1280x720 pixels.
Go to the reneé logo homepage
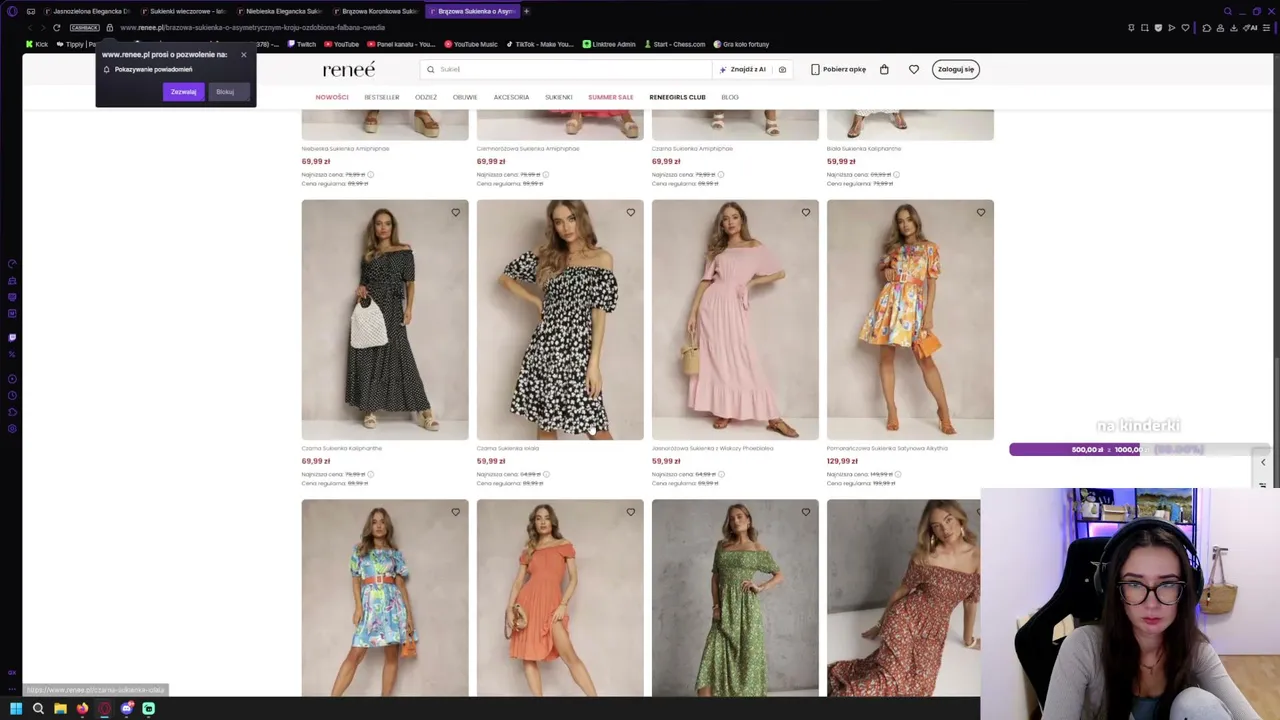click(x=349, y=69)
